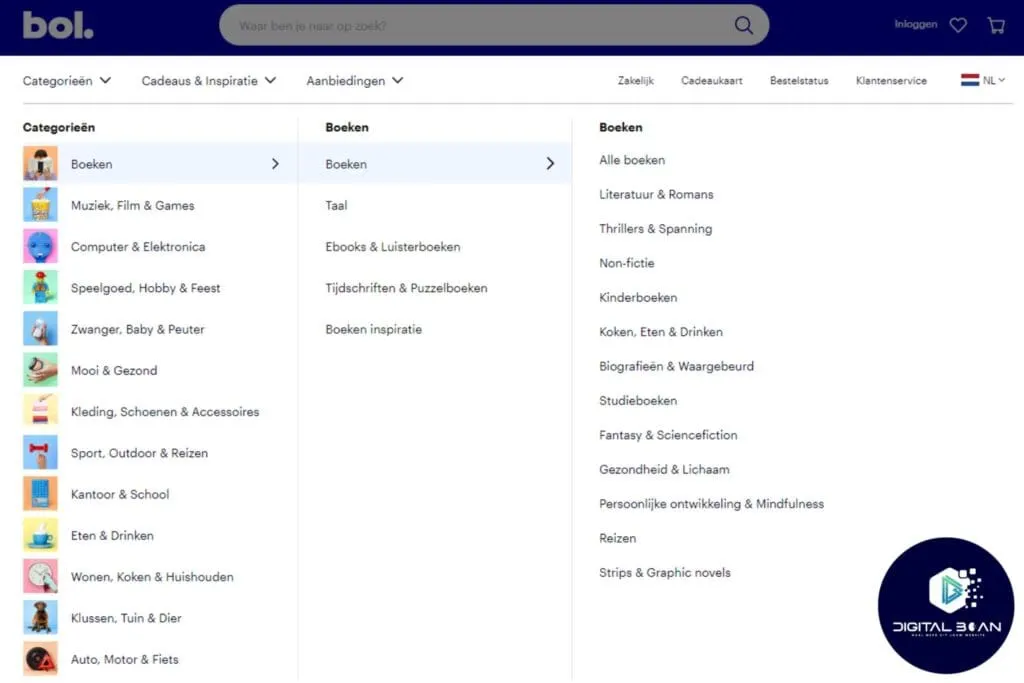Open the NL language selector
1024x683 pixels.
(x=983, y=80)
